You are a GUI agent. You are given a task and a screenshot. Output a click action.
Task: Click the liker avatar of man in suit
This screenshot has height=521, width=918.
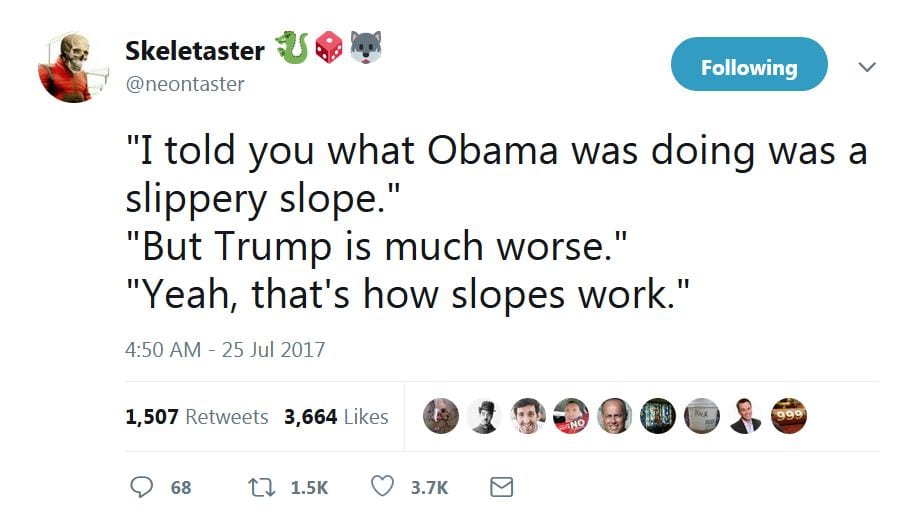(x=744, y=416)
